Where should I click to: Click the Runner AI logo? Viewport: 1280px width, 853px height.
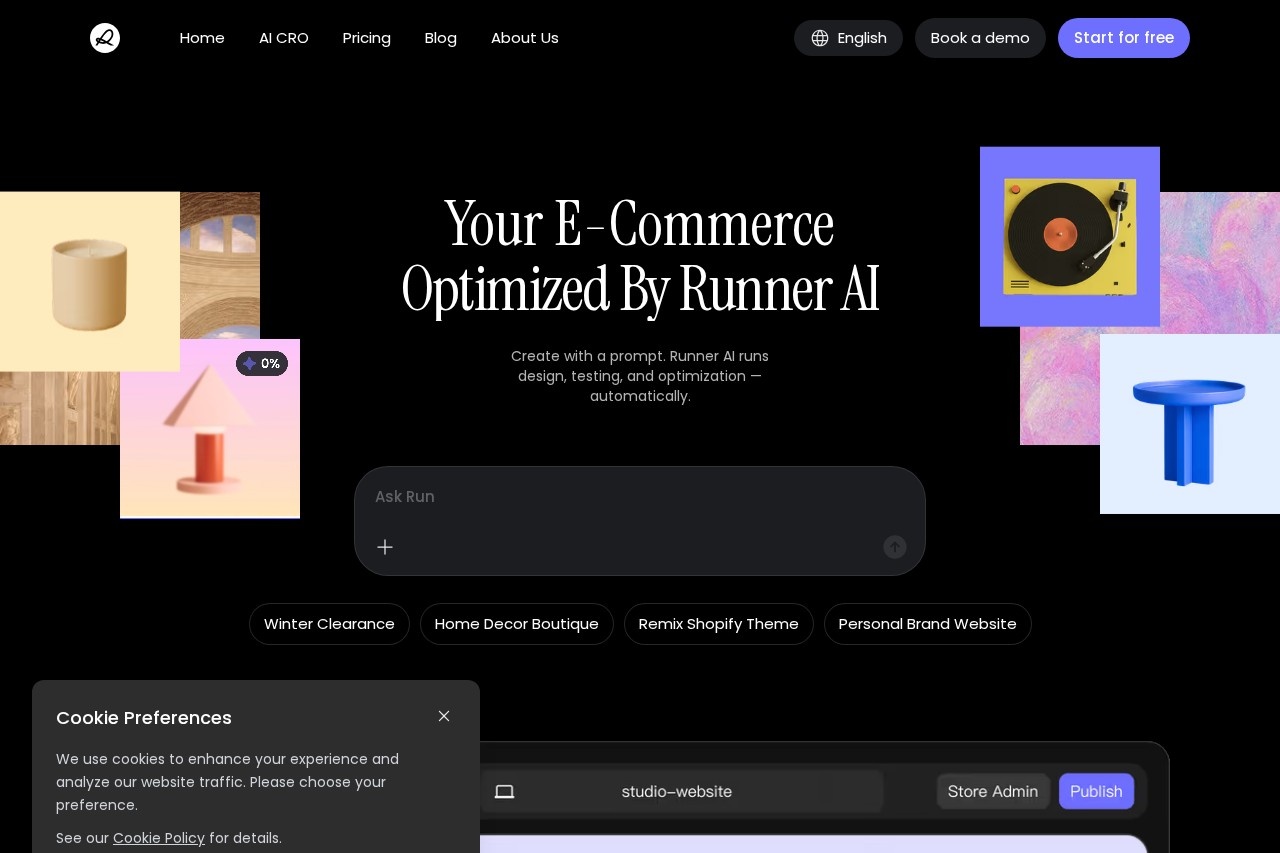coord(105,38)
